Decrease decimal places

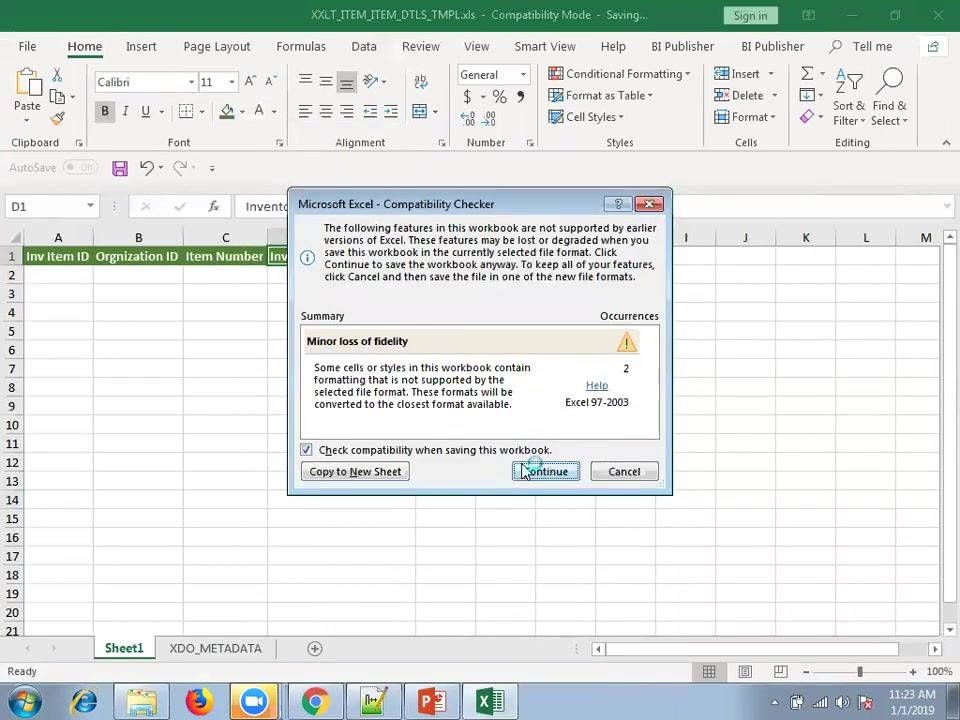tap(489, 119)
